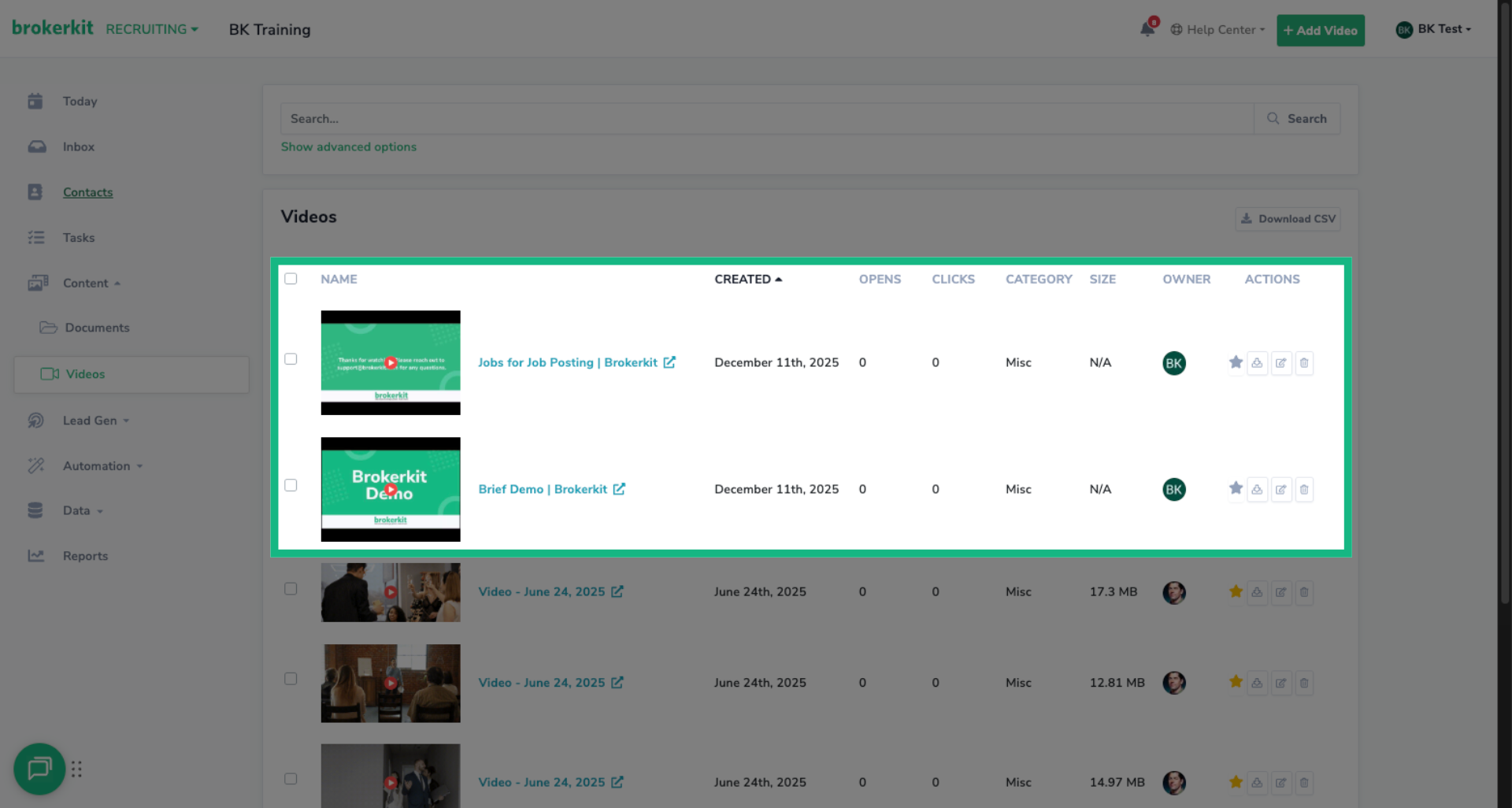The height and width of the screenshot is (808, 1512).
Task: Open the chat support bubble
Action: pyautogui.click(x=39, y=769)
